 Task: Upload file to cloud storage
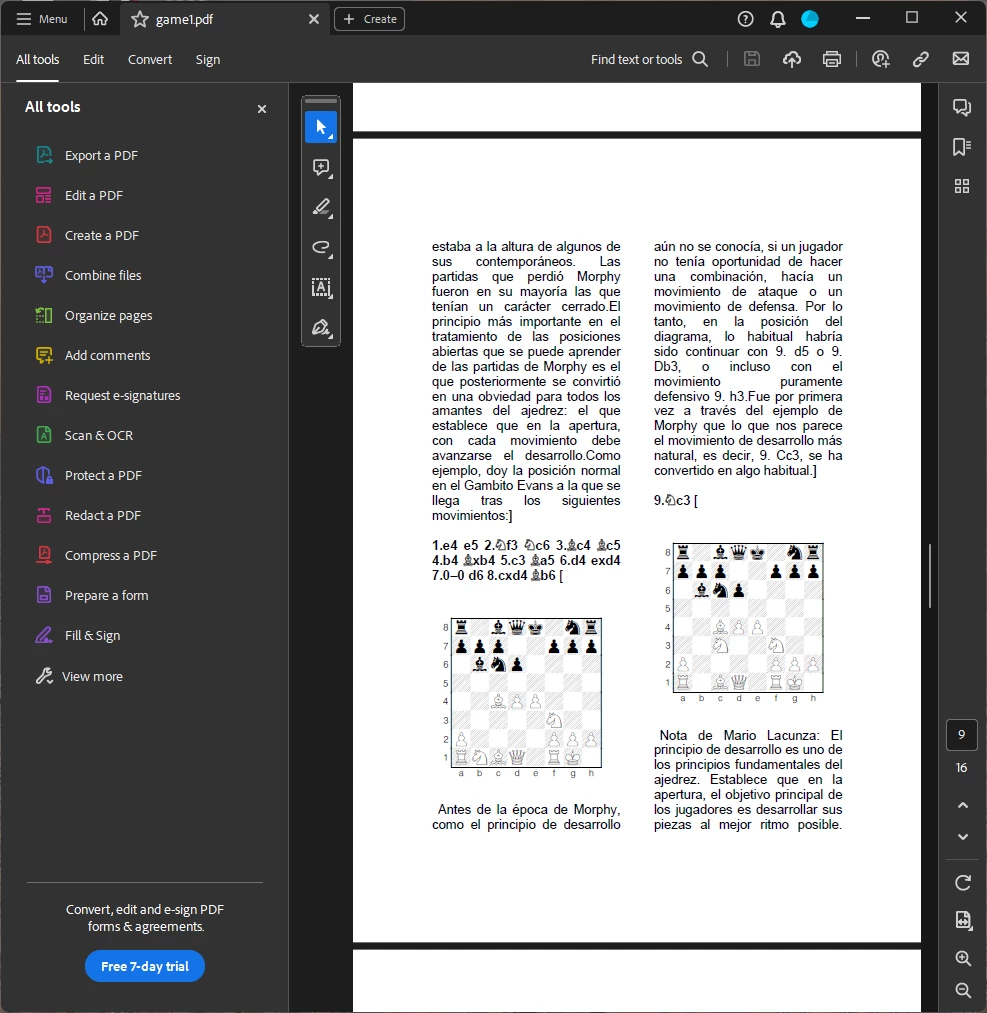click(792, 59)
